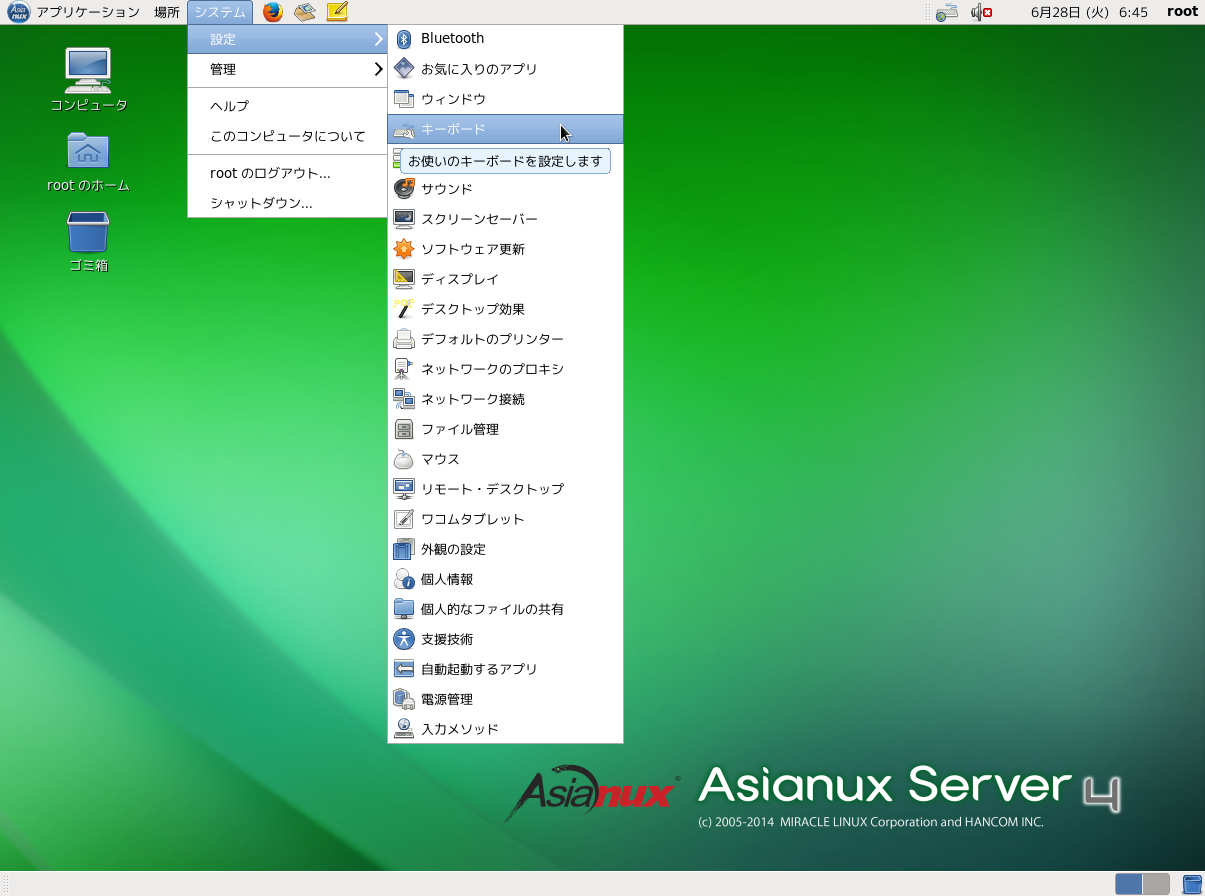Screen dimensions: 1205x896
Task: Open the 場所 menu in panel
Action: pyautogui.click(x=167, y=12)
